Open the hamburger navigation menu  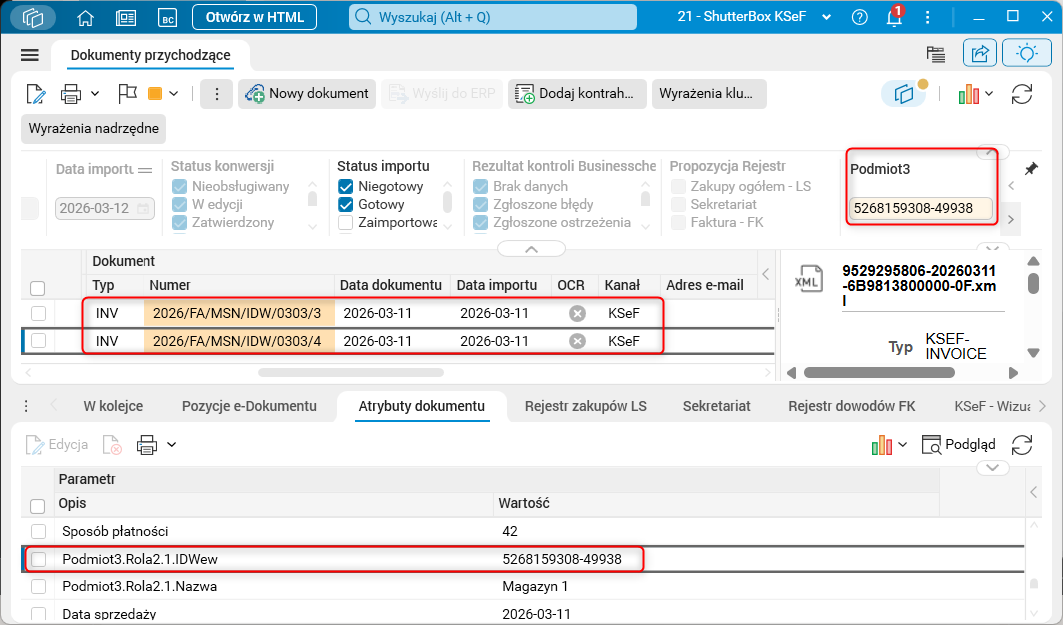coord(30,56)
